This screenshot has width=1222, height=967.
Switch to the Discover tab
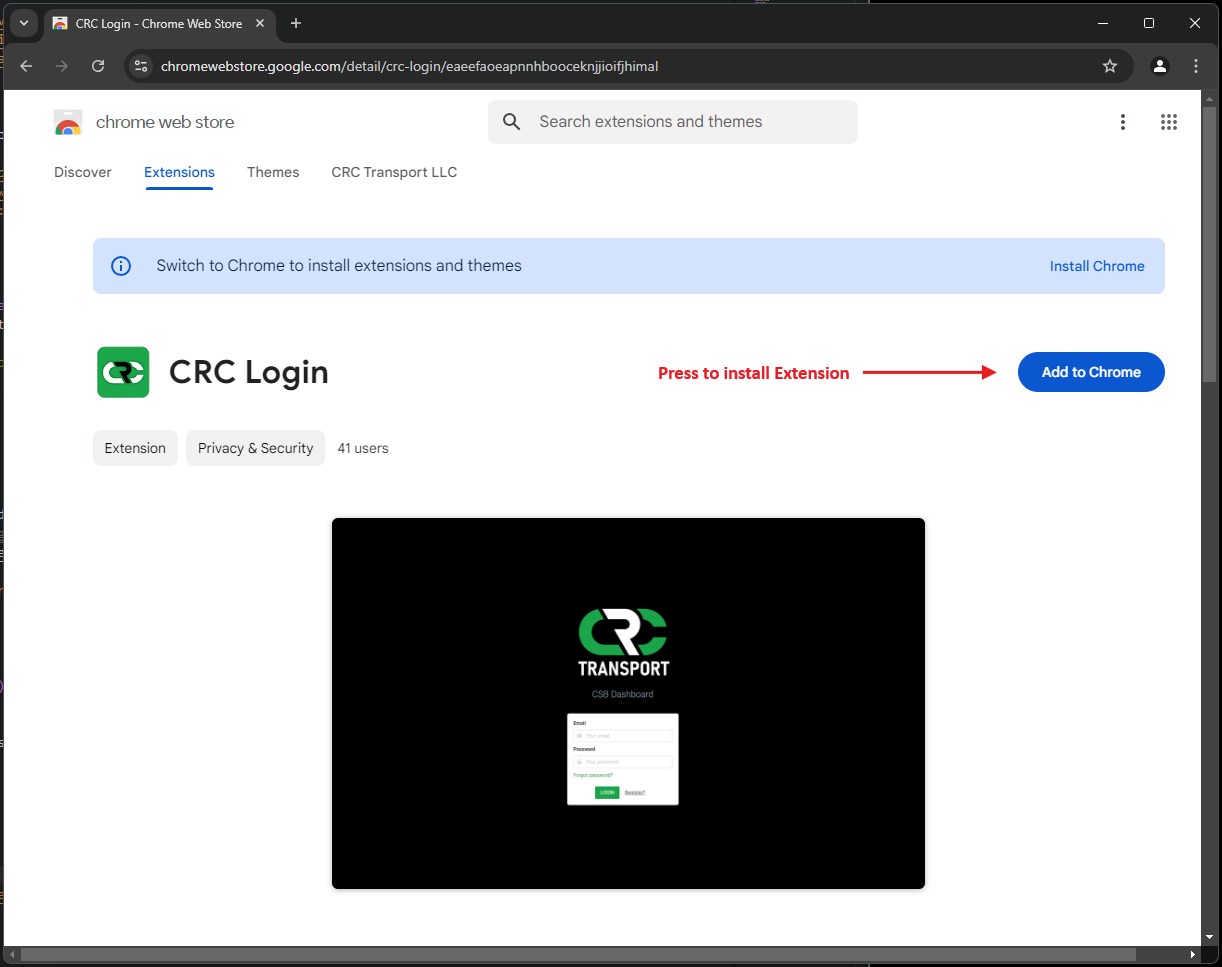point(83,172)
